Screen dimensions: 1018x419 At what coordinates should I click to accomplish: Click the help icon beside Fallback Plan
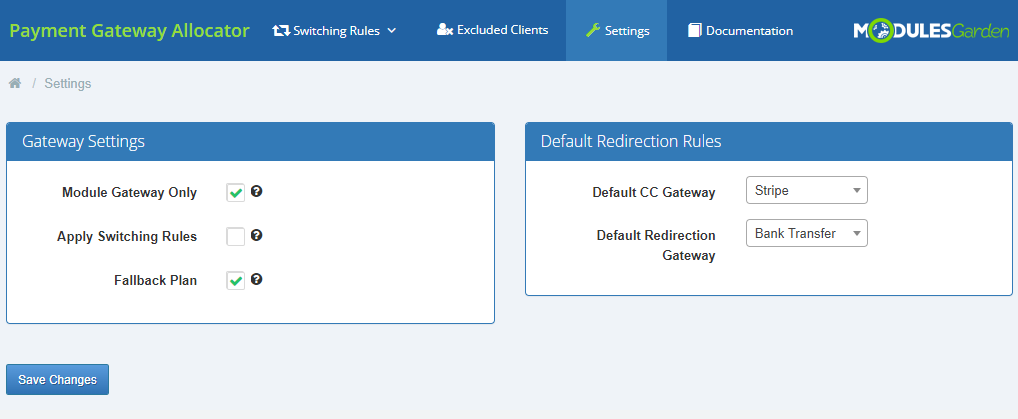[x=256, y=279]
